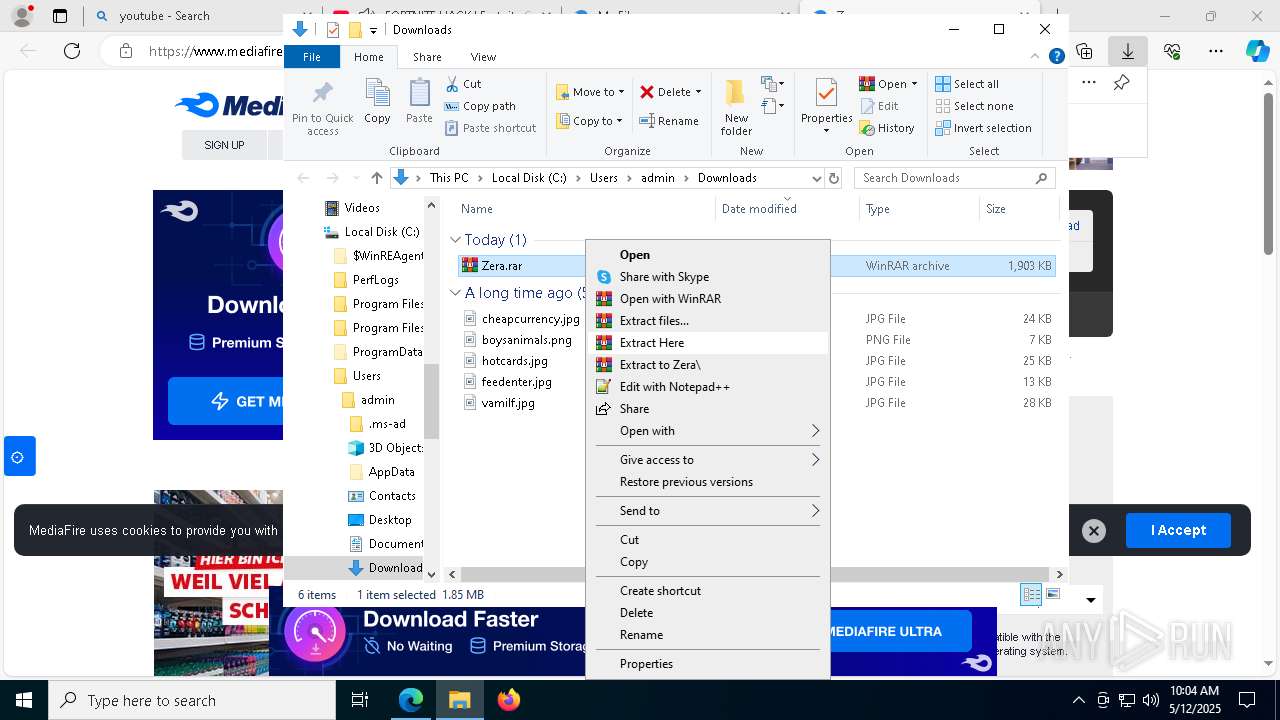
Task: Click Paste shortcut in the ribbon
Action: [490, 128]
